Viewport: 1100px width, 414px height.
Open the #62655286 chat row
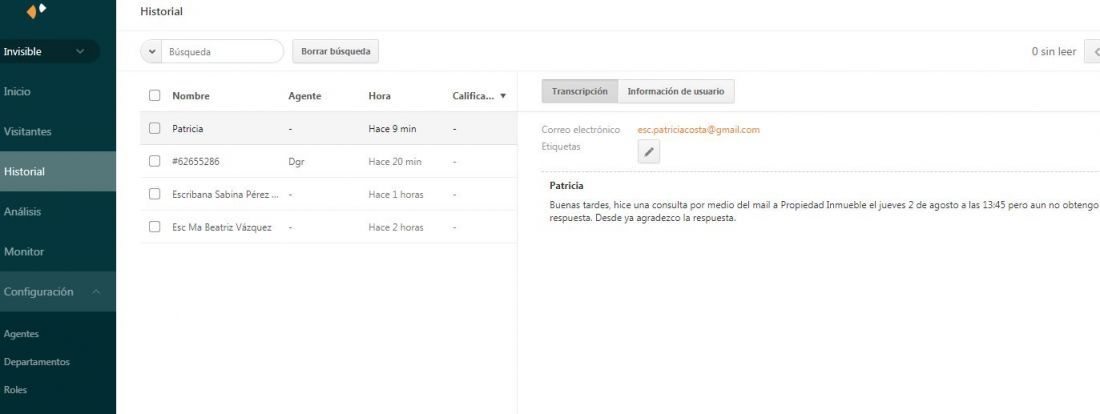tap(329, 161)
